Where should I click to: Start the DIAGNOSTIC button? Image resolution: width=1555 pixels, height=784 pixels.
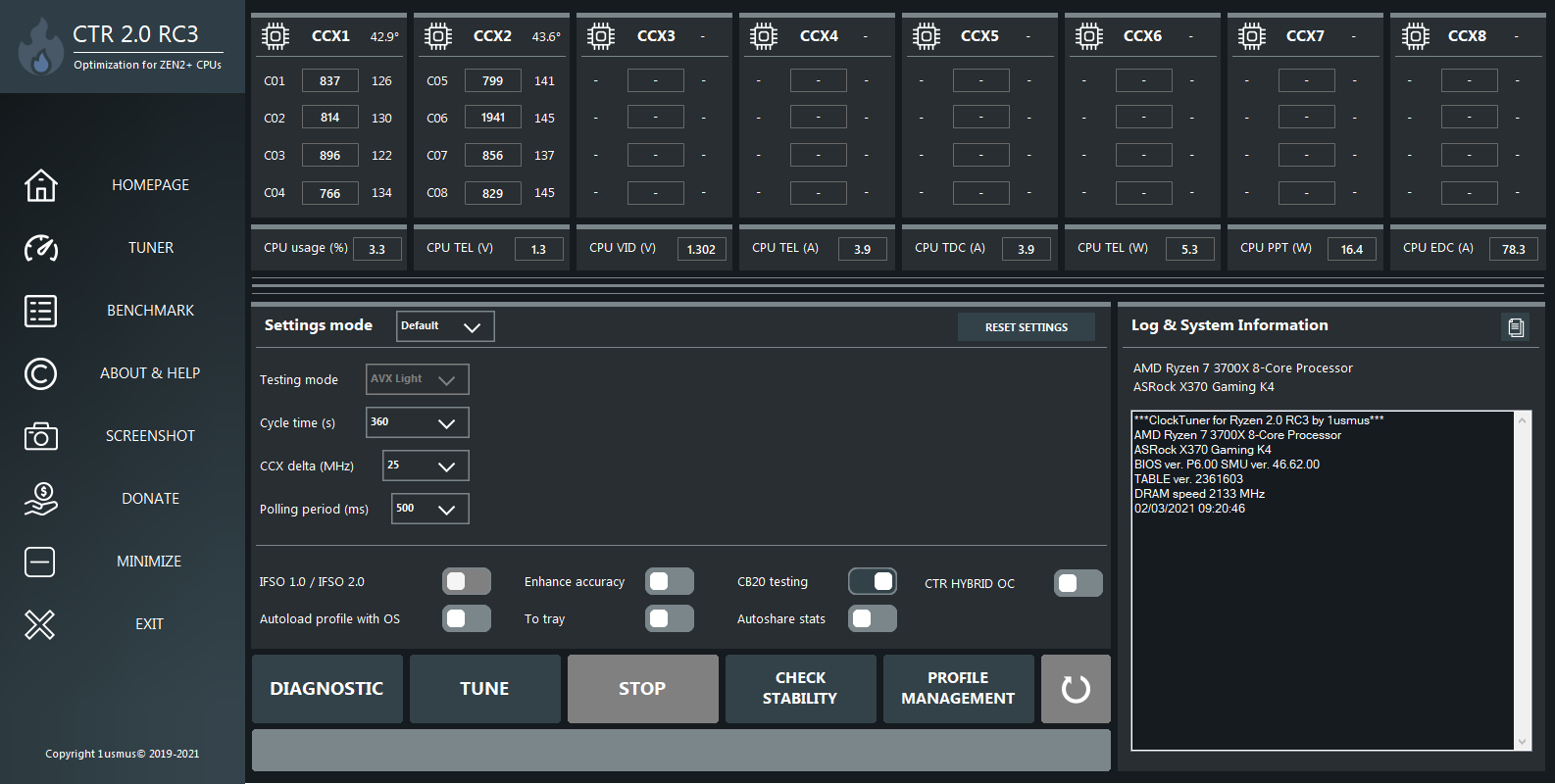click(327, 689)
